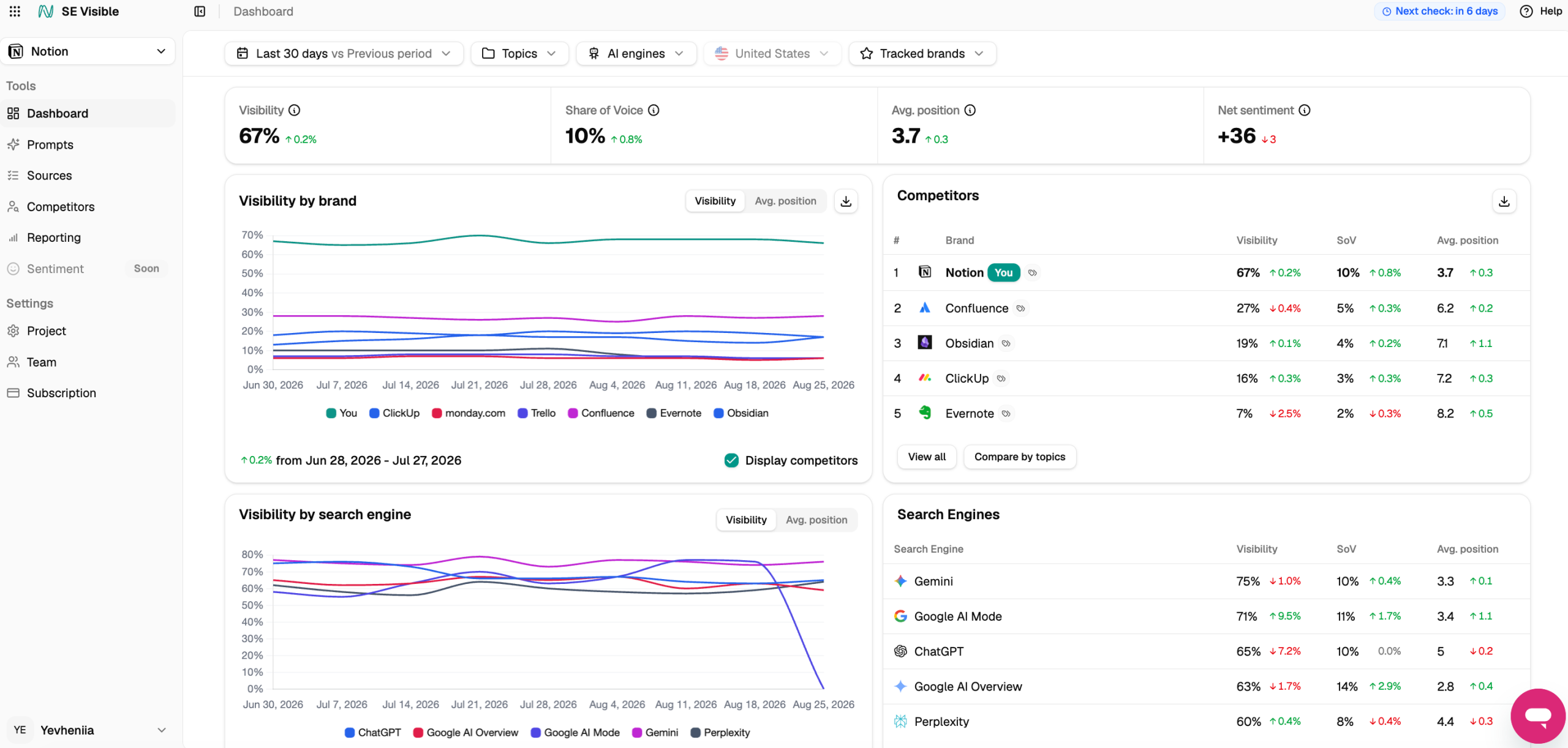Click the Confluence brand logo
This screenshot has height=748, width=1568.
click(x=925, y=308)
